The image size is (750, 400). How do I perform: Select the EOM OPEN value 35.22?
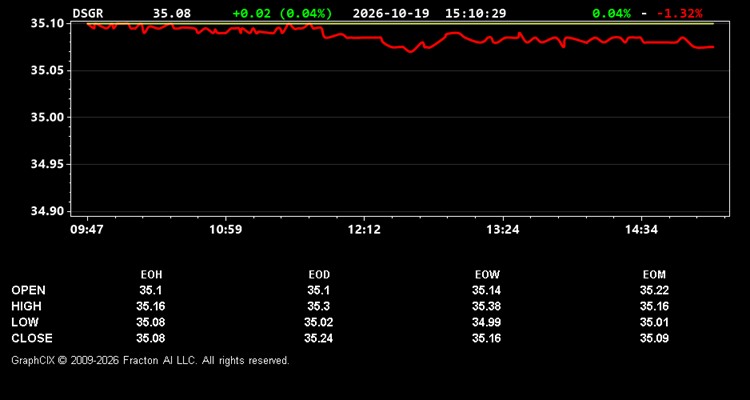654,290
